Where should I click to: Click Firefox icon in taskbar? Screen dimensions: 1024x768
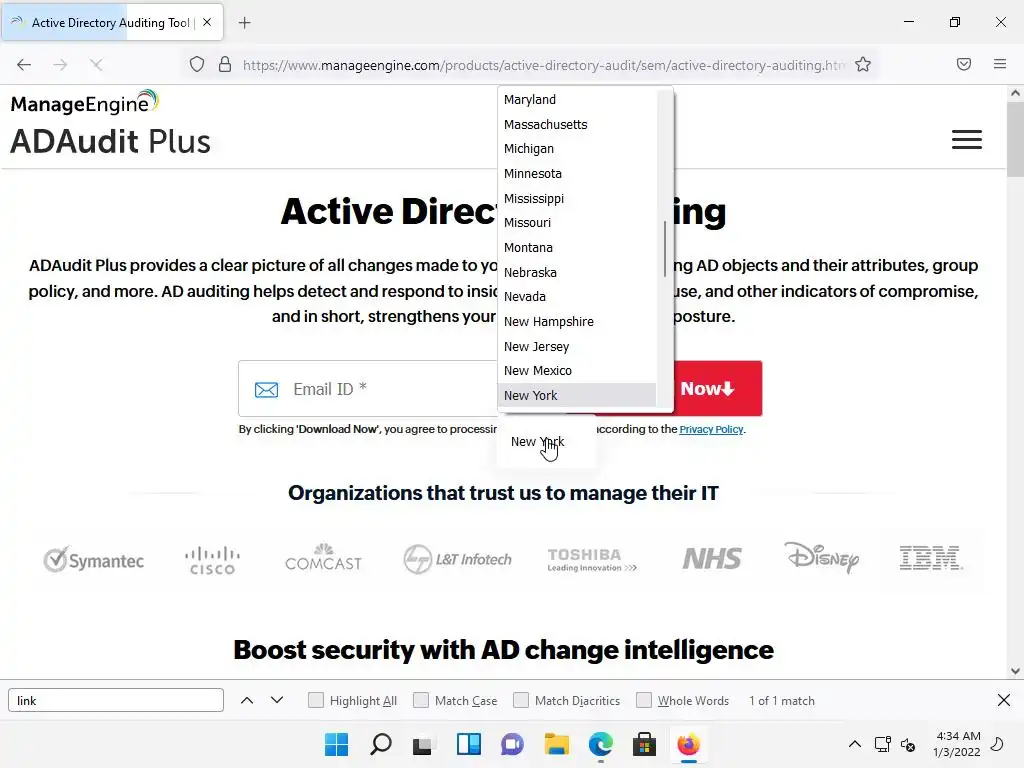688,744
